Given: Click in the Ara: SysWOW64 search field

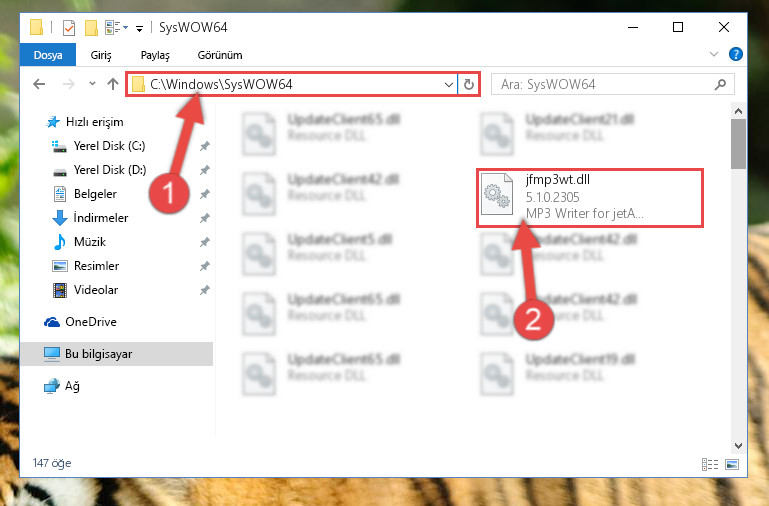Looking at the screenshot, I should tap(602, 84).
